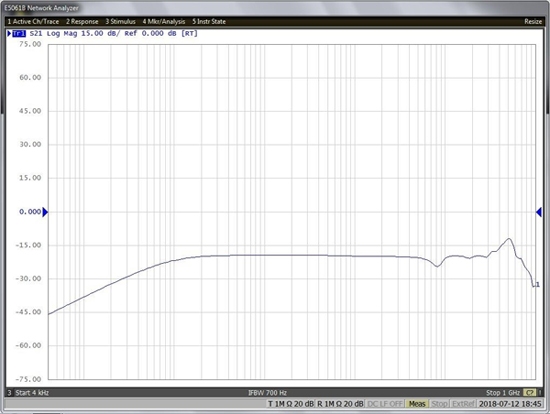Open the Active Ch/Trace menu
550x414 pixels.
33,22
